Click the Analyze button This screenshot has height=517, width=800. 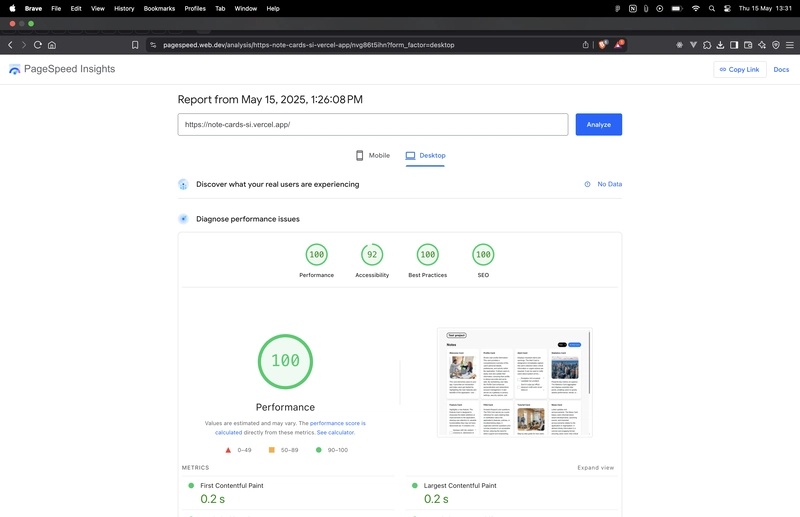598,125
